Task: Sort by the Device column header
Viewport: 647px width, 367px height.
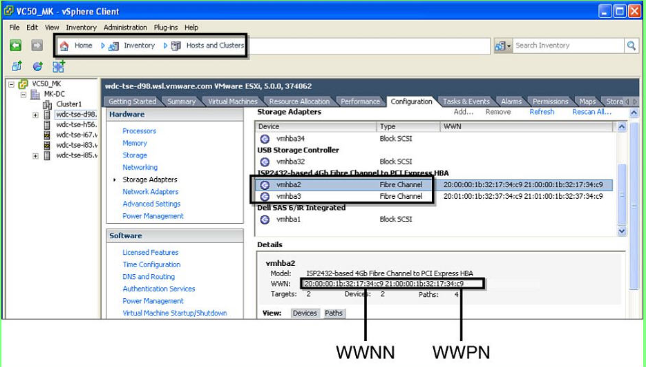Action: [316, 127]
